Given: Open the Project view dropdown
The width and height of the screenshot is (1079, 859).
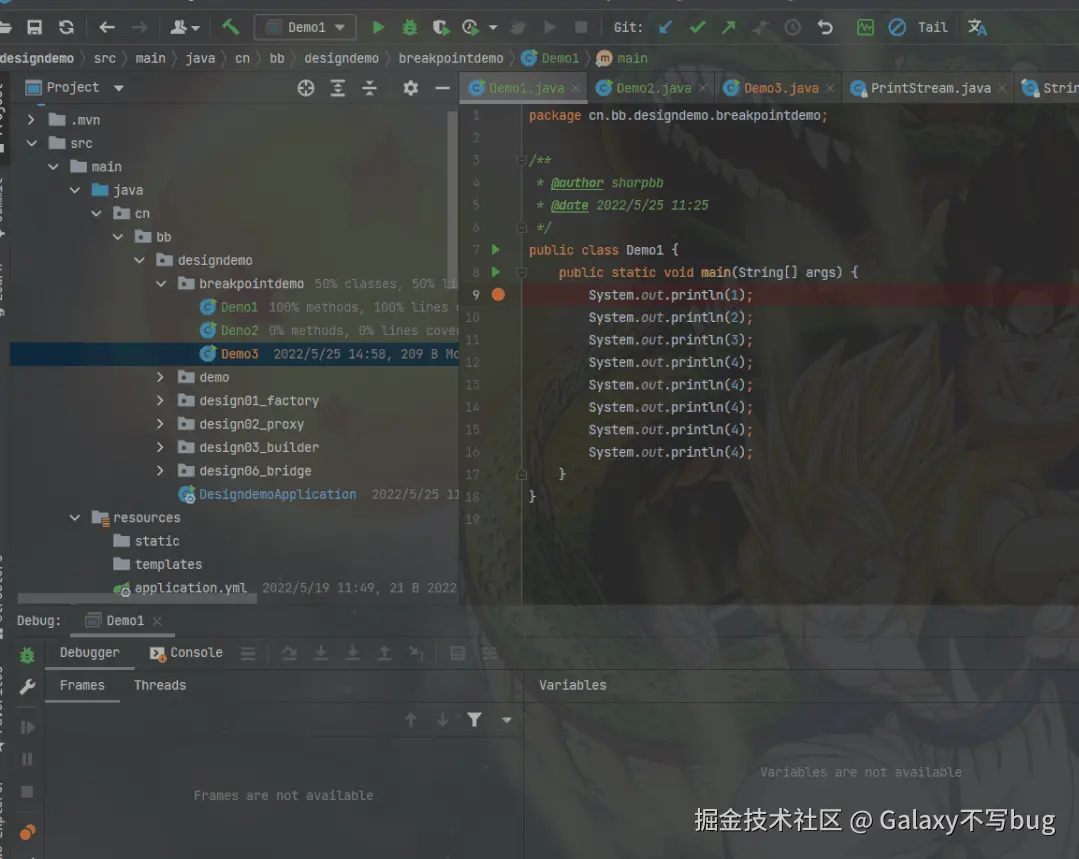Looking at the screenshot, I should [x=118, y=87].
